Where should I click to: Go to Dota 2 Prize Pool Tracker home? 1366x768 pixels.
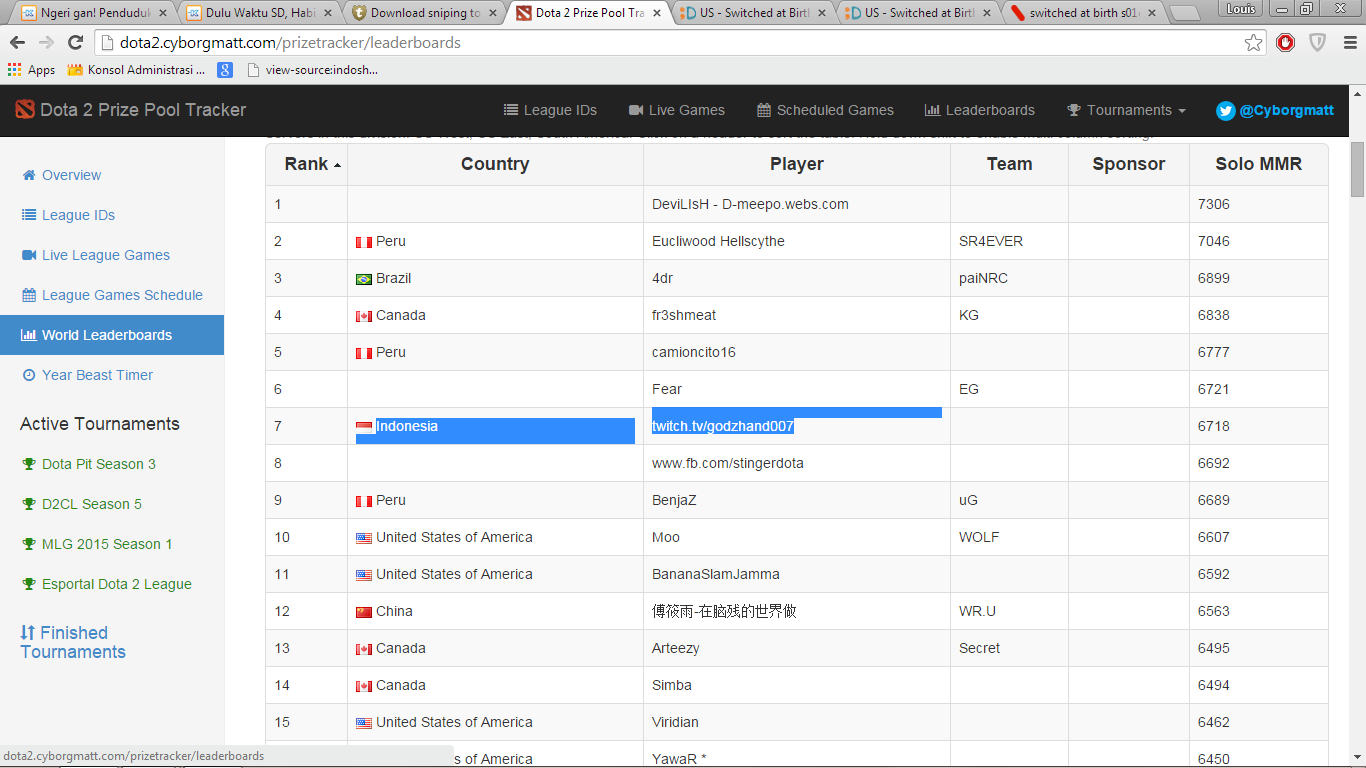pyautogui.click(x=143, y=110)
